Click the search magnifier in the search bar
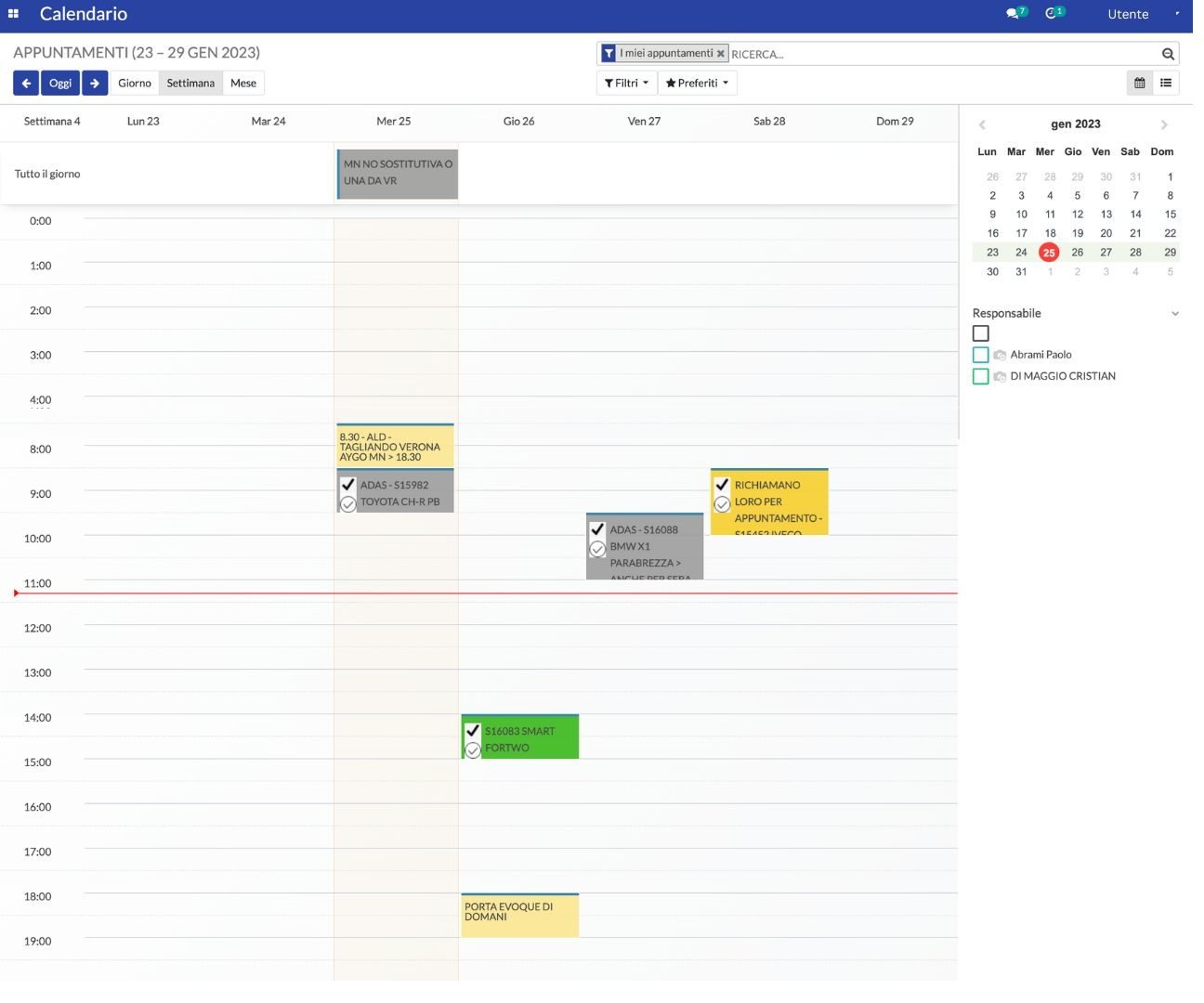 click(1168, 54)
